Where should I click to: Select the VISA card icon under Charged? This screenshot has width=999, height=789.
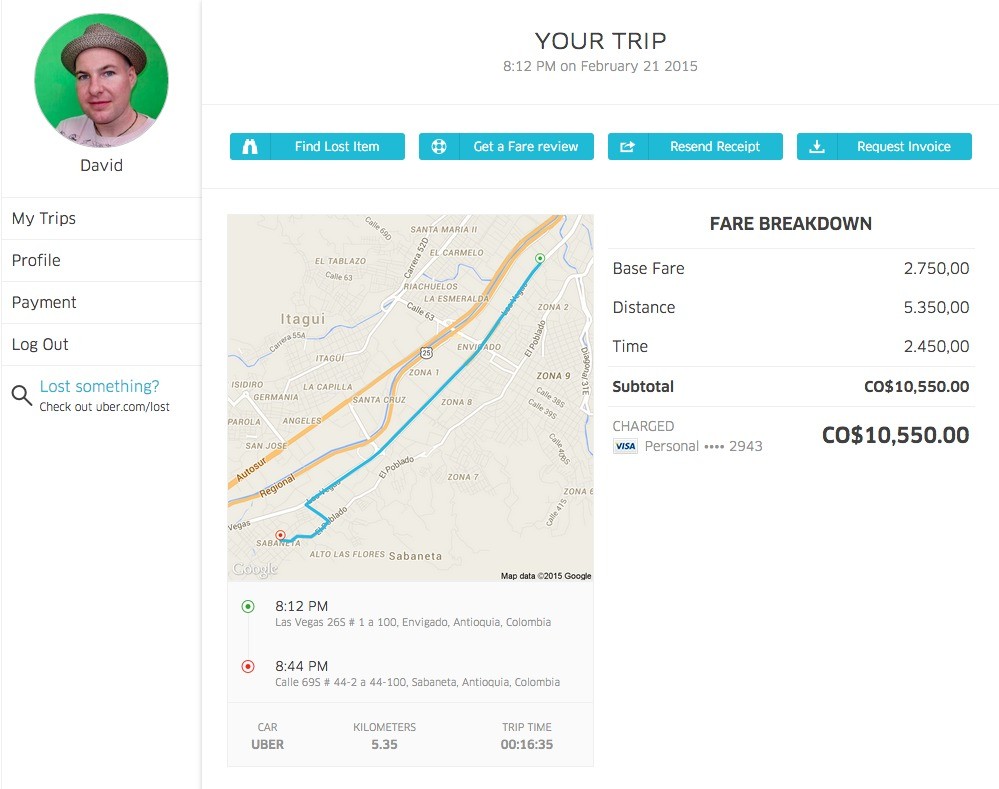click(625, 446)
